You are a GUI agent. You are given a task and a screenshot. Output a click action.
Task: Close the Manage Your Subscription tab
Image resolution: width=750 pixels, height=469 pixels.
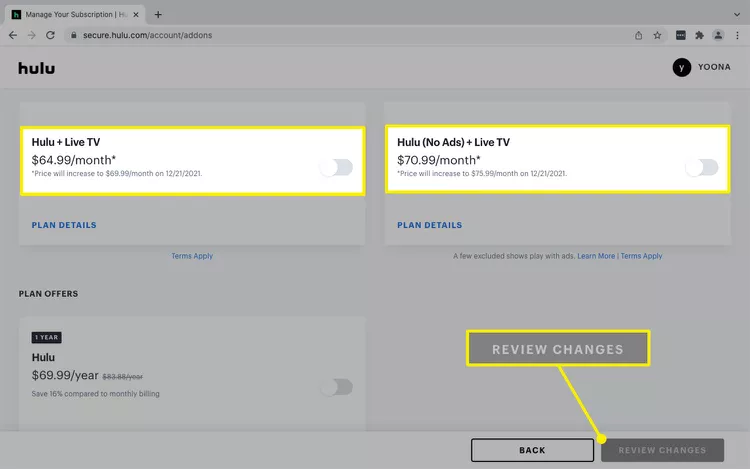(x=136, y=15)
